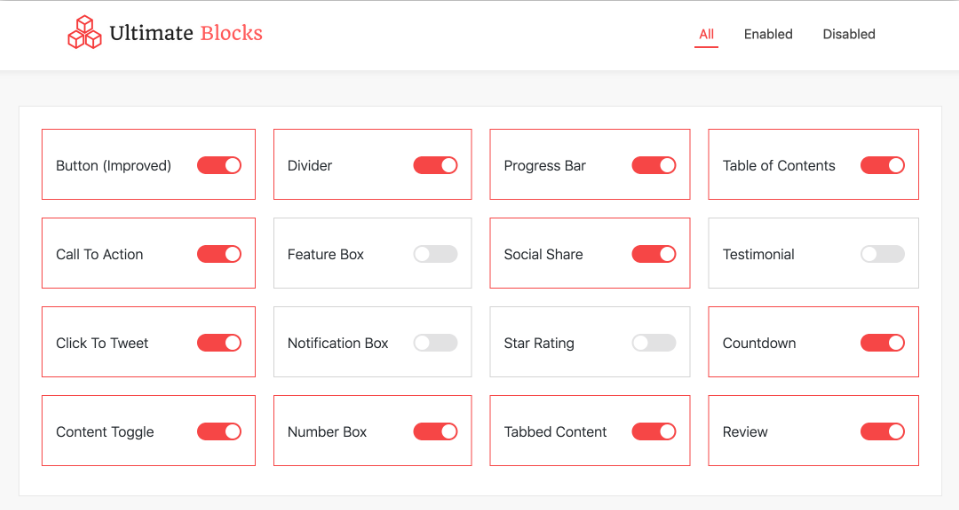The image size is (959, 510).
Task: Enable the Testimonial block switch
Action: point(883,254)
